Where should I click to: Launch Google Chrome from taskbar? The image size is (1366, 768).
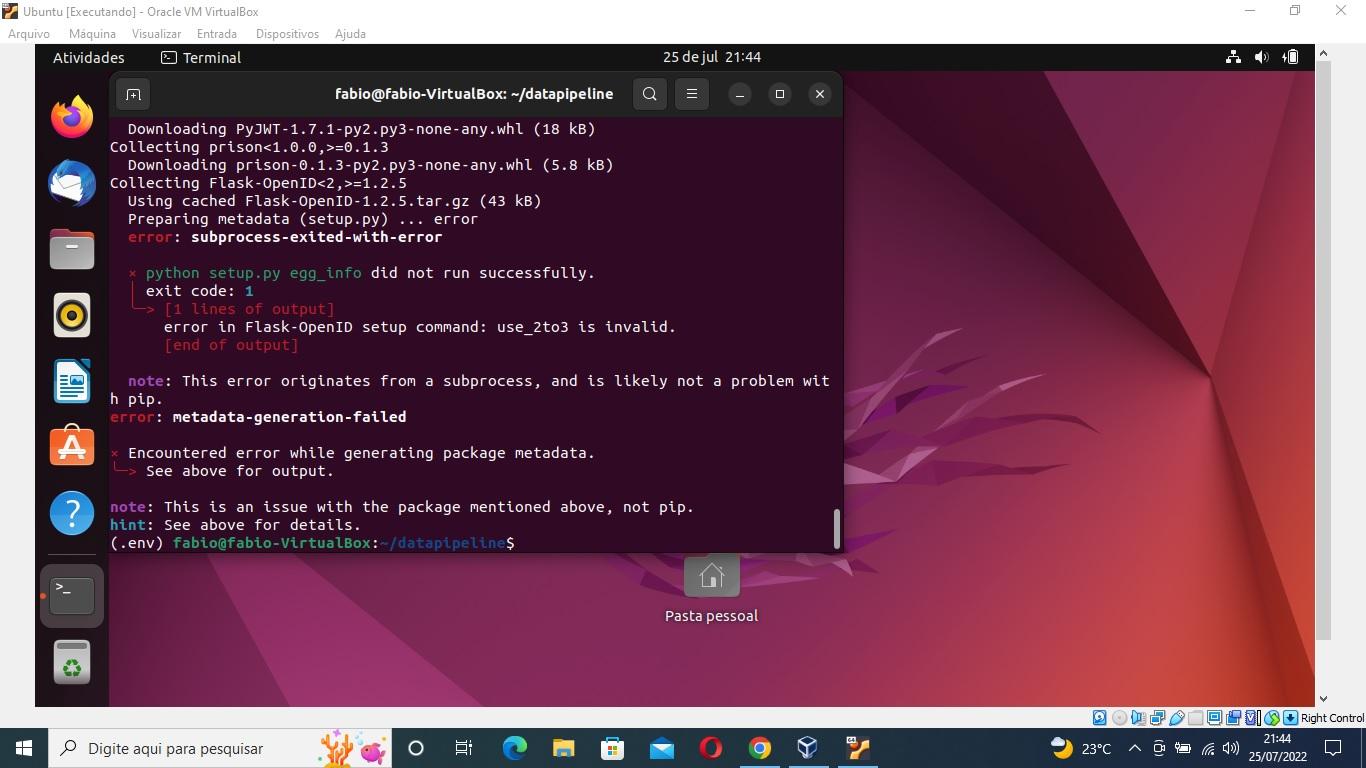pos(759,748)
